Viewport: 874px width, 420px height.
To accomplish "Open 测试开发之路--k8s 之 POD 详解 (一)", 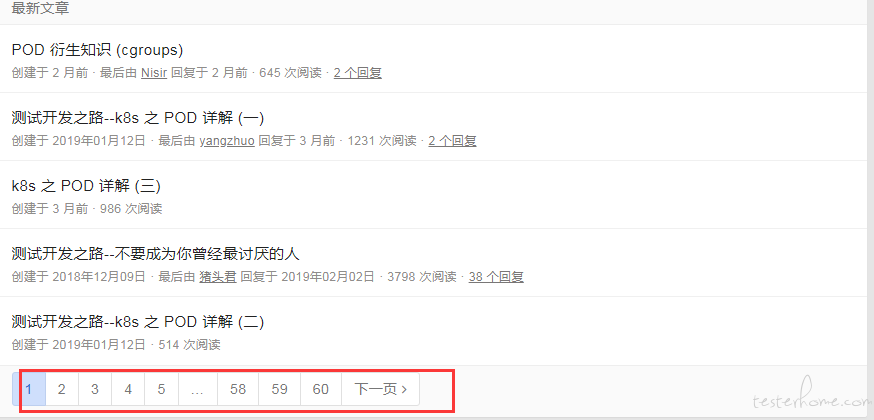I will (138, 118).
